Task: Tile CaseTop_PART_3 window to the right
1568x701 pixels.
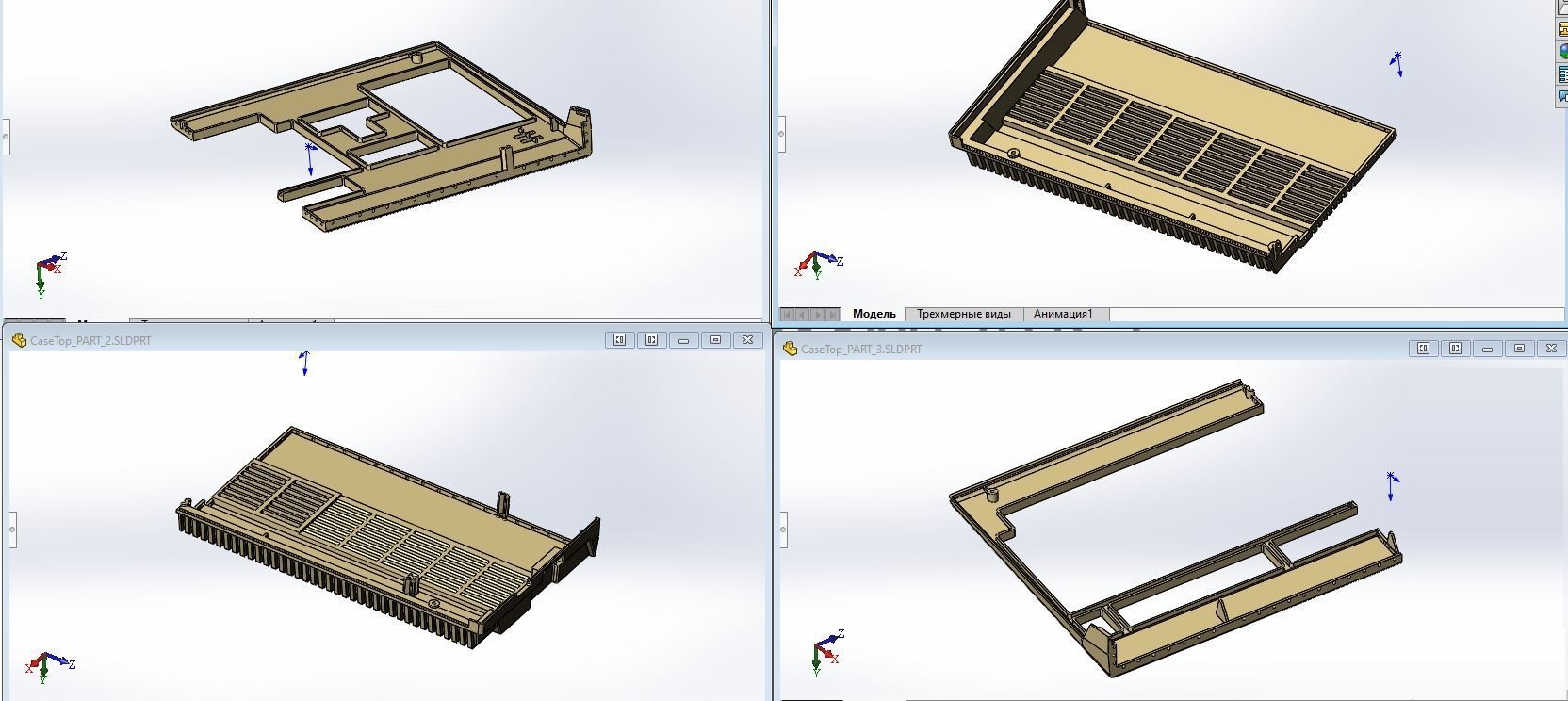Action: point(1455,349)
